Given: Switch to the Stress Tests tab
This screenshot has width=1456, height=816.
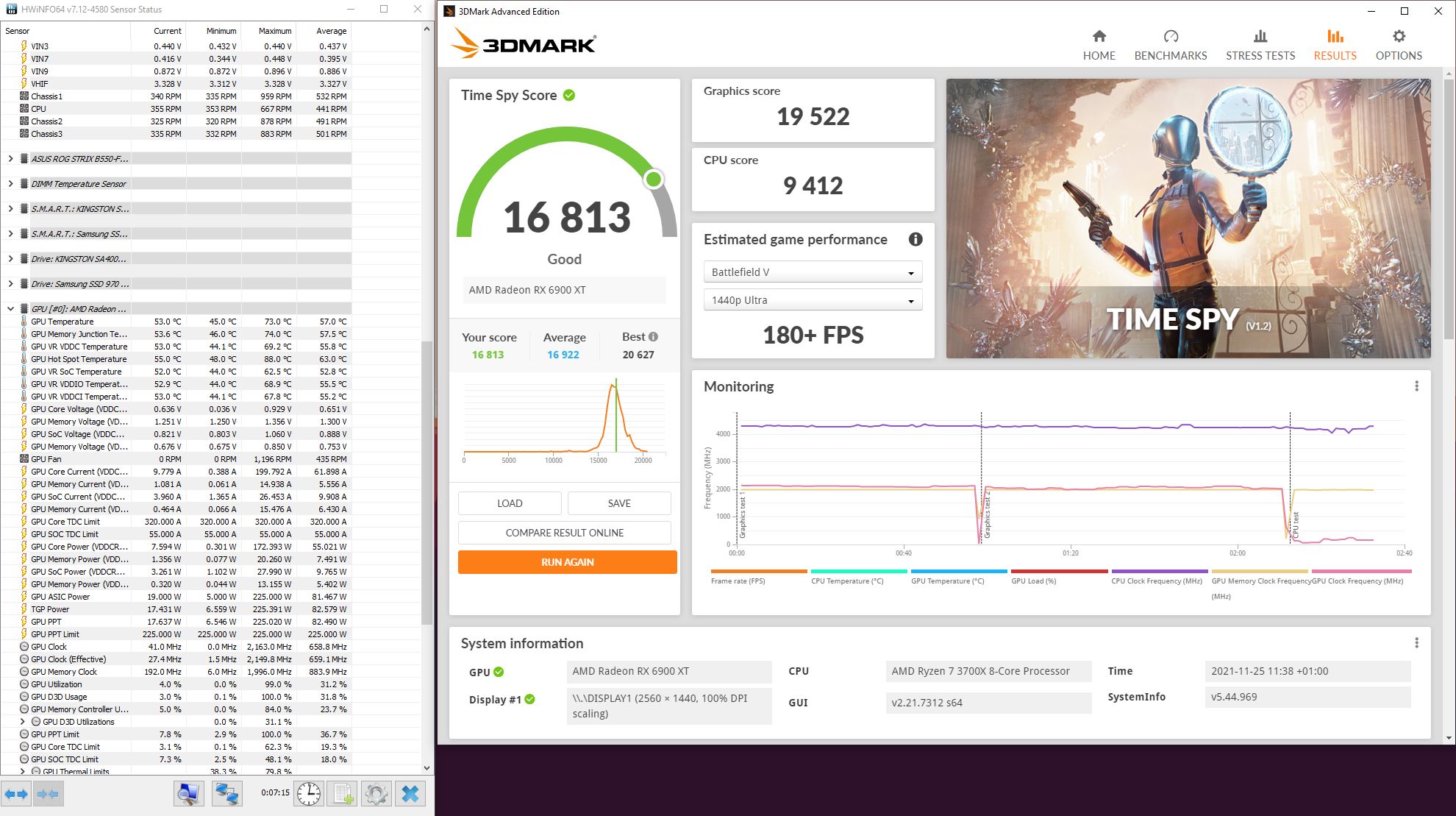Looking at the screenshot, I should tap(1260, 46).
